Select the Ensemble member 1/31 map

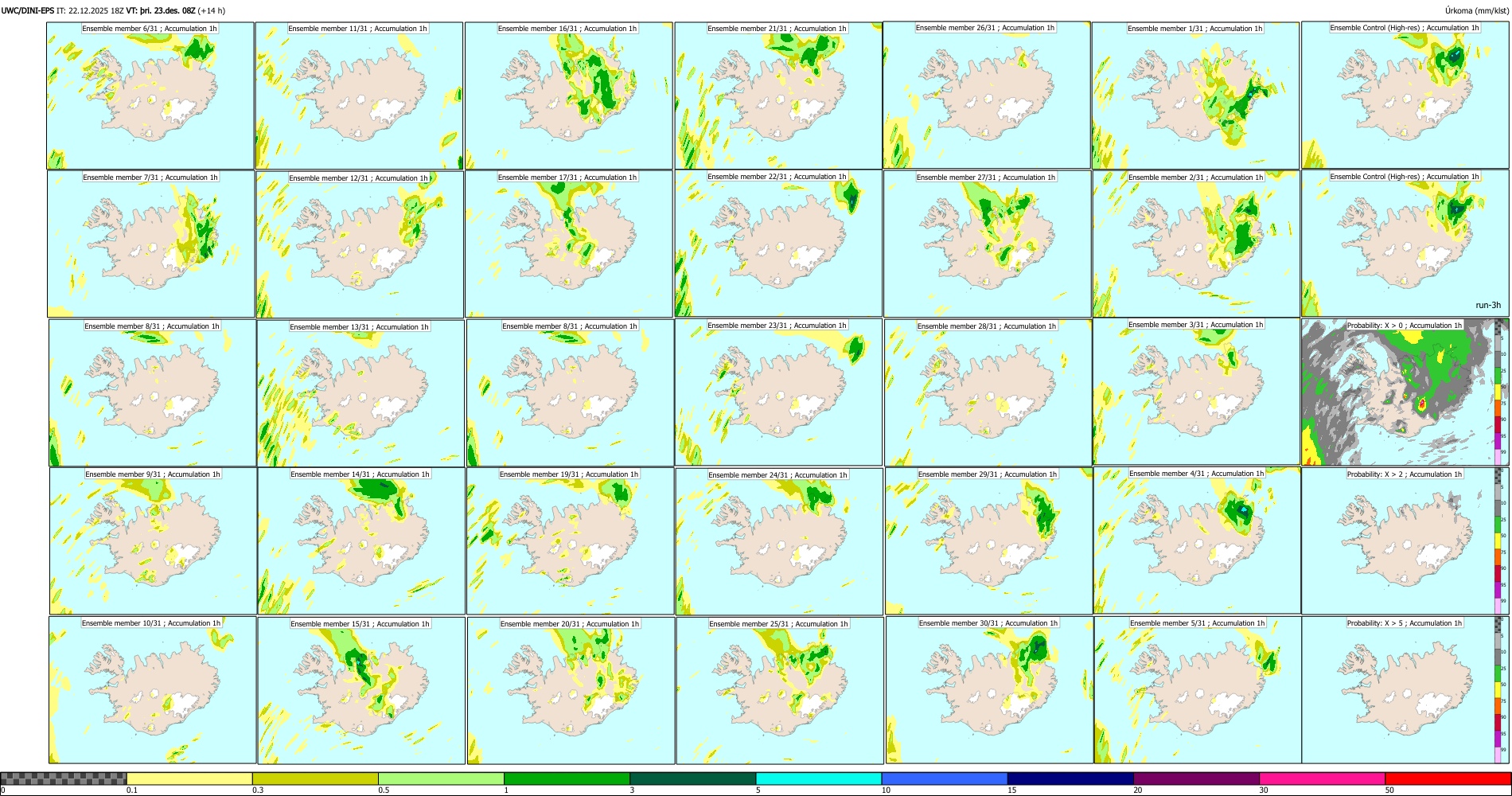click(1195, 96)
